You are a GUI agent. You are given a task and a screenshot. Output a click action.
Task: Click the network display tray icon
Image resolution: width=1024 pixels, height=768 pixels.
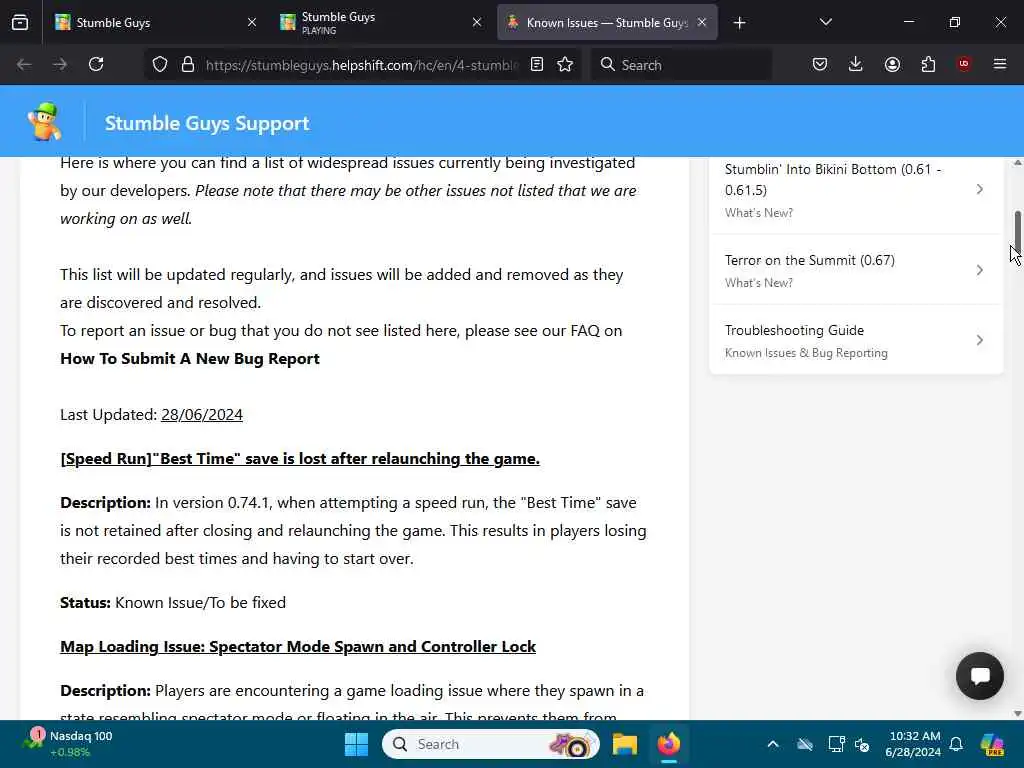(836, 744)
